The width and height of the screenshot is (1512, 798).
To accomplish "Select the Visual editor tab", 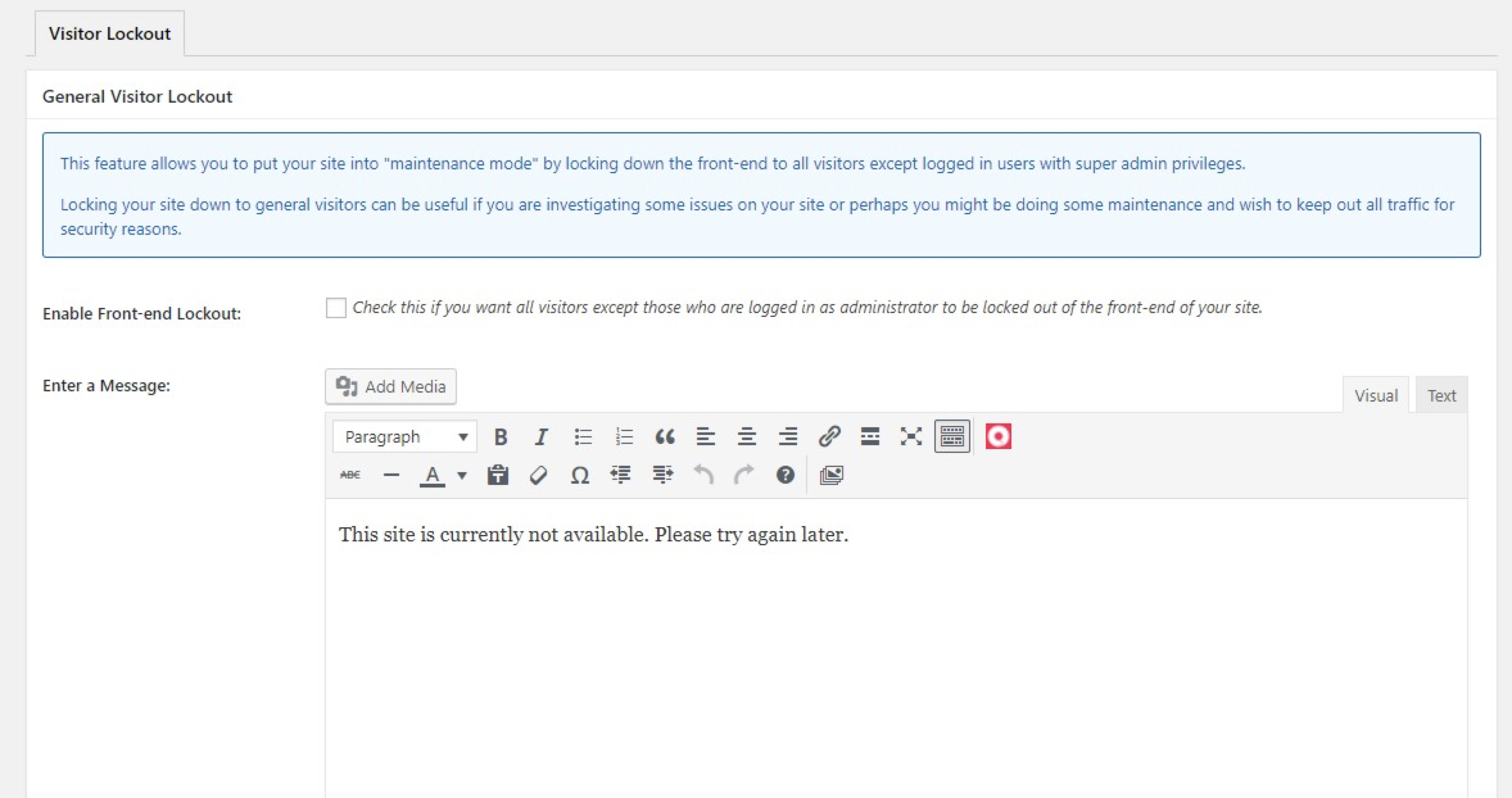I will click(1376, 395).
